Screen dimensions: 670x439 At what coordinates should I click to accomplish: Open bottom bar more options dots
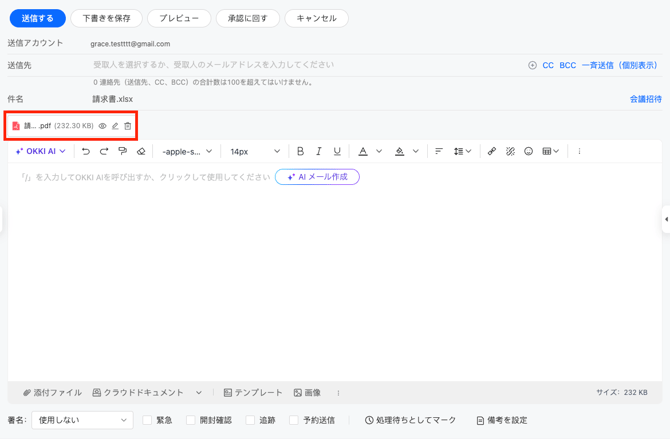click(x=338, y=393)
